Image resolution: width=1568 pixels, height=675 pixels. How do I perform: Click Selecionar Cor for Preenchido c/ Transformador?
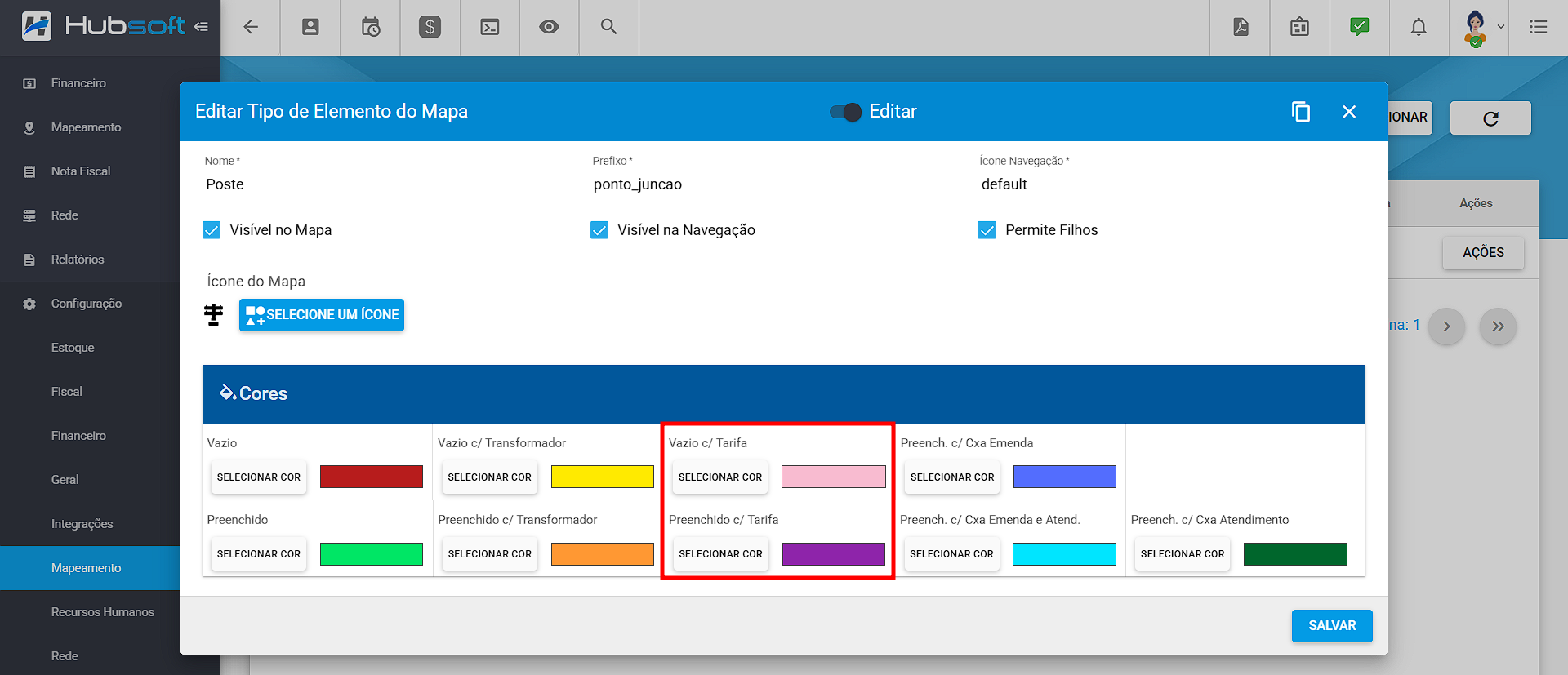click(490, 554)
